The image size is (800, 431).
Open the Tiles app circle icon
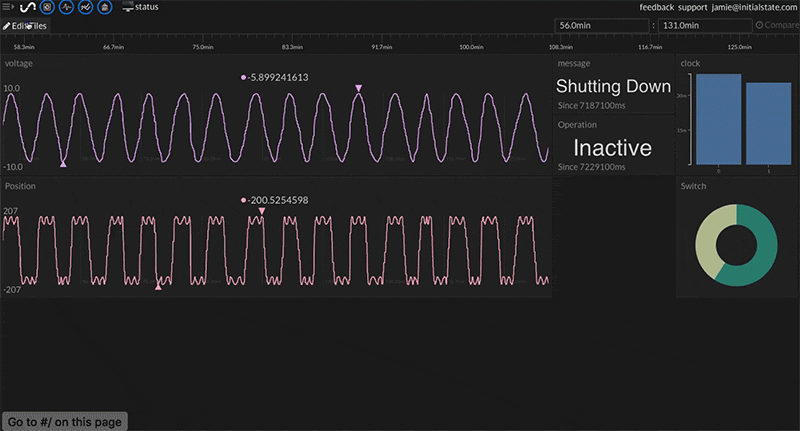coord(47,7)
